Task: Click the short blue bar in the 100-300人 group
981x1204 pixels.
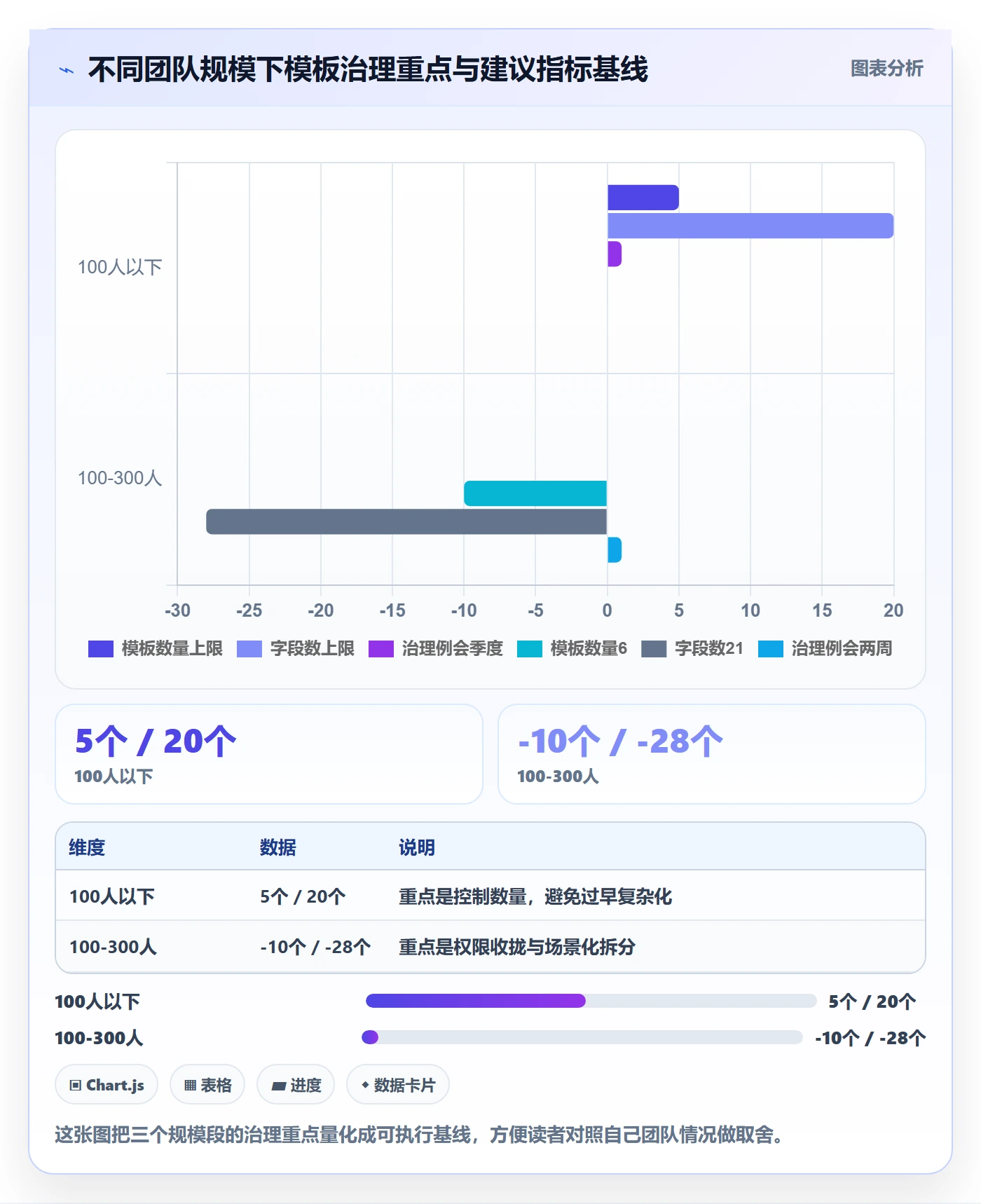Action: [x=615, y=549]
